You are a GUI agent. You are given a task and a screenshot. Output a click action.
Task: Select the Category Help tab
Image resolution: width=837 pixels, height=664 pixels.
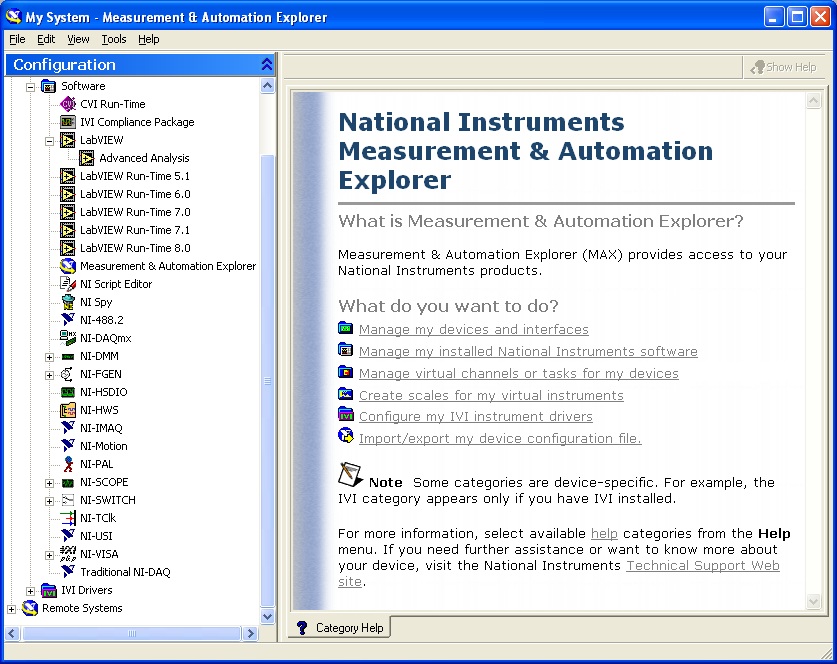340,628
